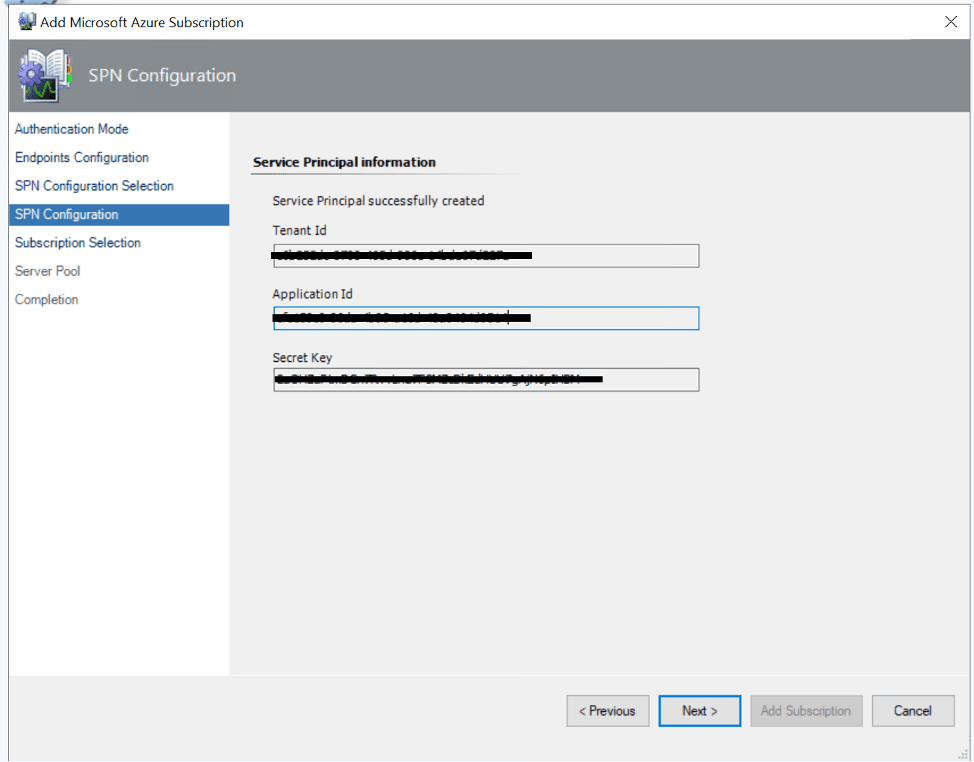The height and width of the screenshot is (762, 974).
Task: Click the Previous button
Action: tap(608, 711)
